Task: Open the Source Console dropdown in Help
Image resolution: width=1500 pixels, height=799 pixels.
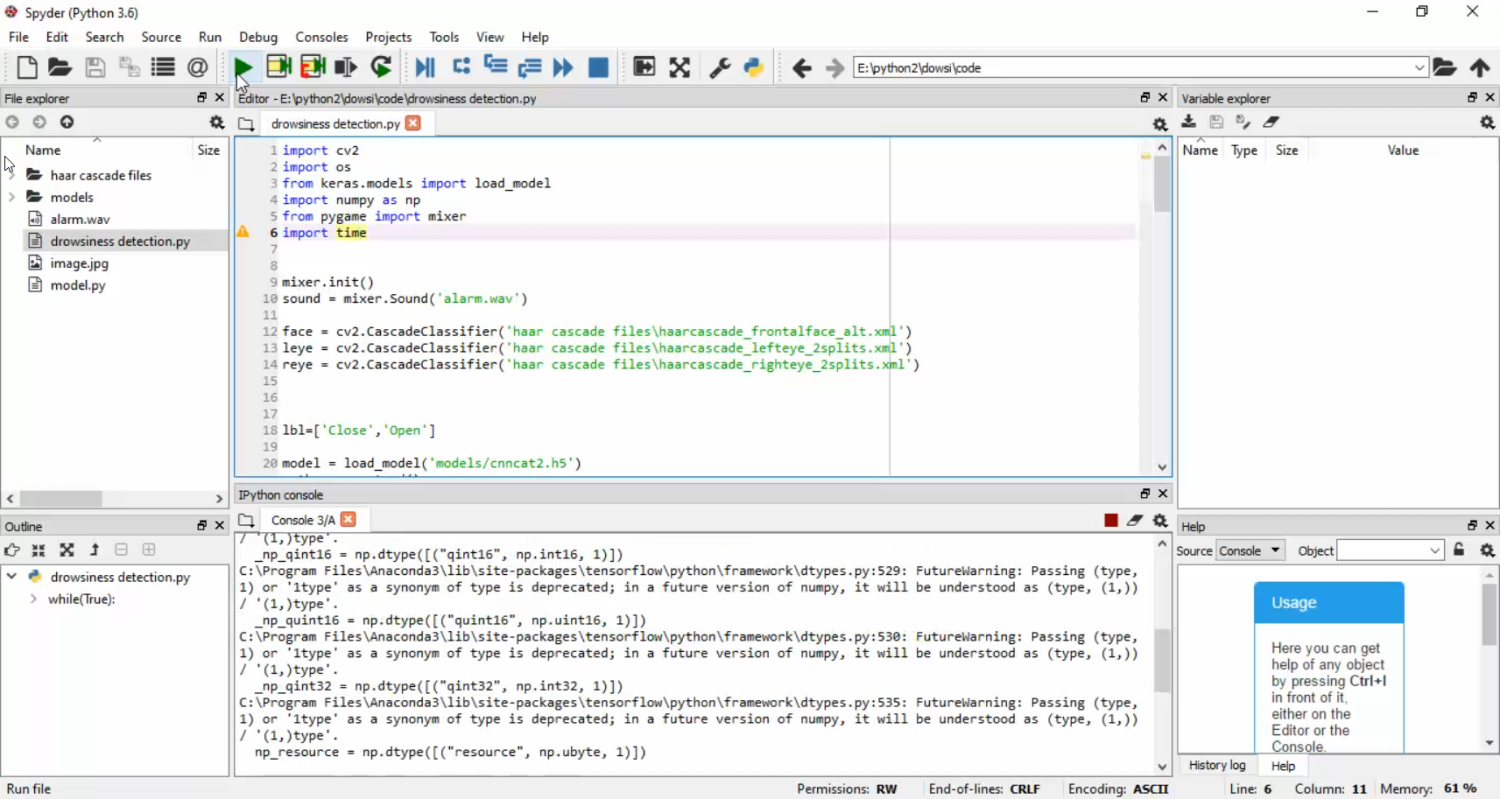Action: 1250,551
